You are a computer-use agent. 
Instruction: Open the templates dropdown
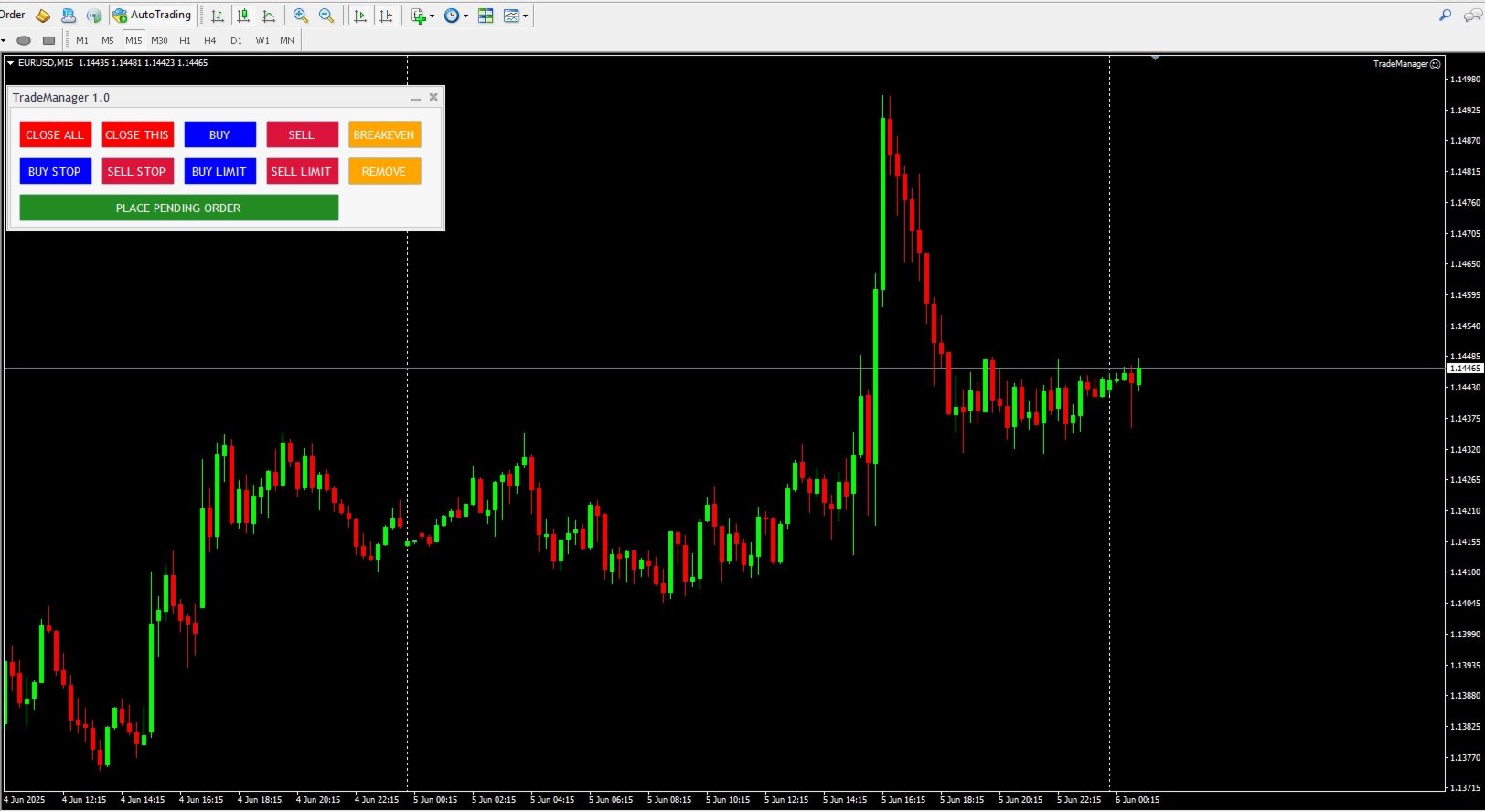[516, 16]
